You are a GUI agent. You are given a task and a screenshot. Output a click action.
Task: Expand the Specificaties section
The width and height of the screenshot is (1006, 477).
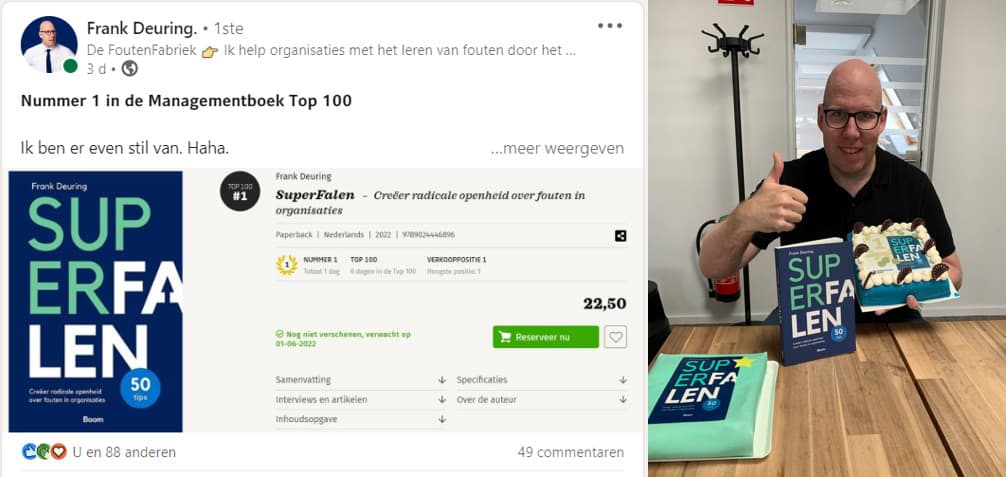[541, 380]
